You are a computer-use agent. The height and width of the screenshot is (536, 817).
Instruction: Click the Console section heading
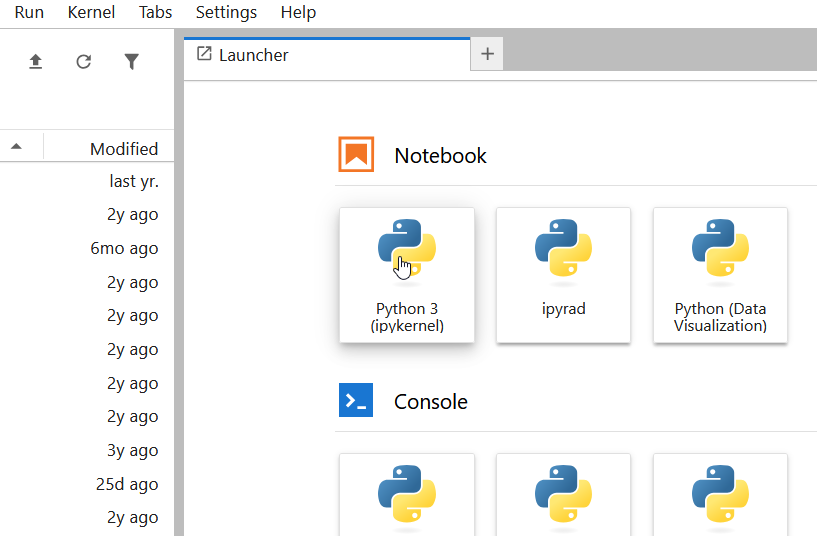pos(431,402)
